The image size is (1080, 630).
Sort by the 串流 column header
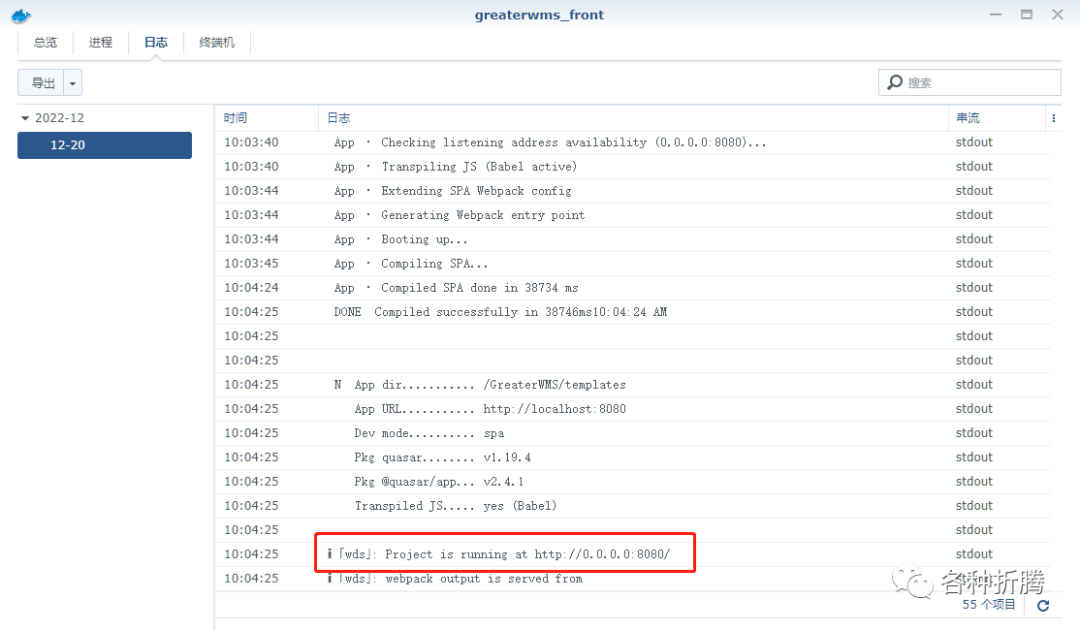(997, 118)
